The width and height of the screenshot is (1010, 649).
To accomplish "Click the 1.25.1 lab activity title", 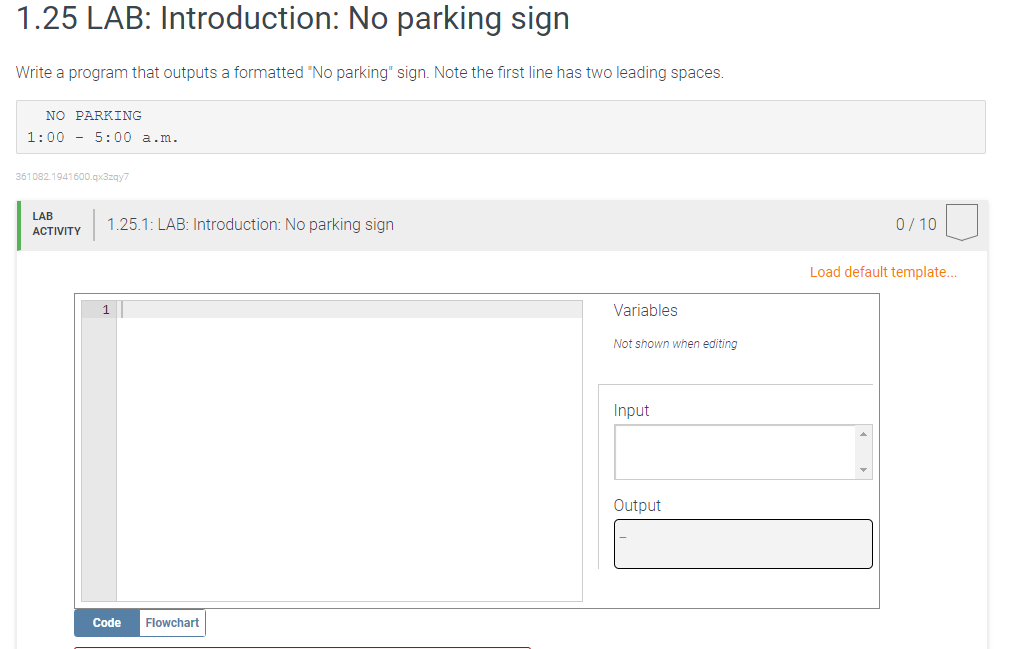I will pos(248,224).
